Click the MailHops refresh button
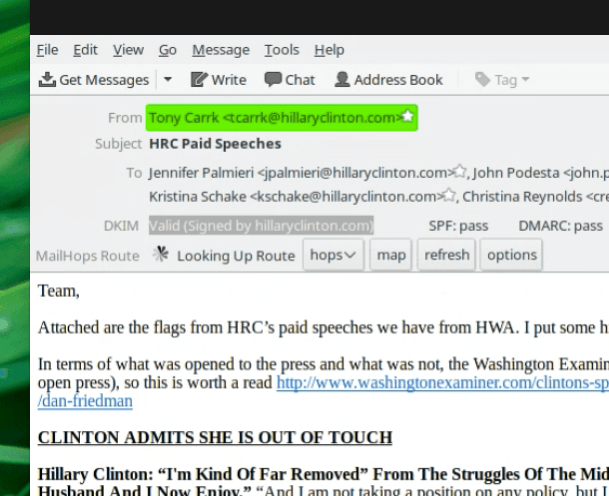 [447, 255]
